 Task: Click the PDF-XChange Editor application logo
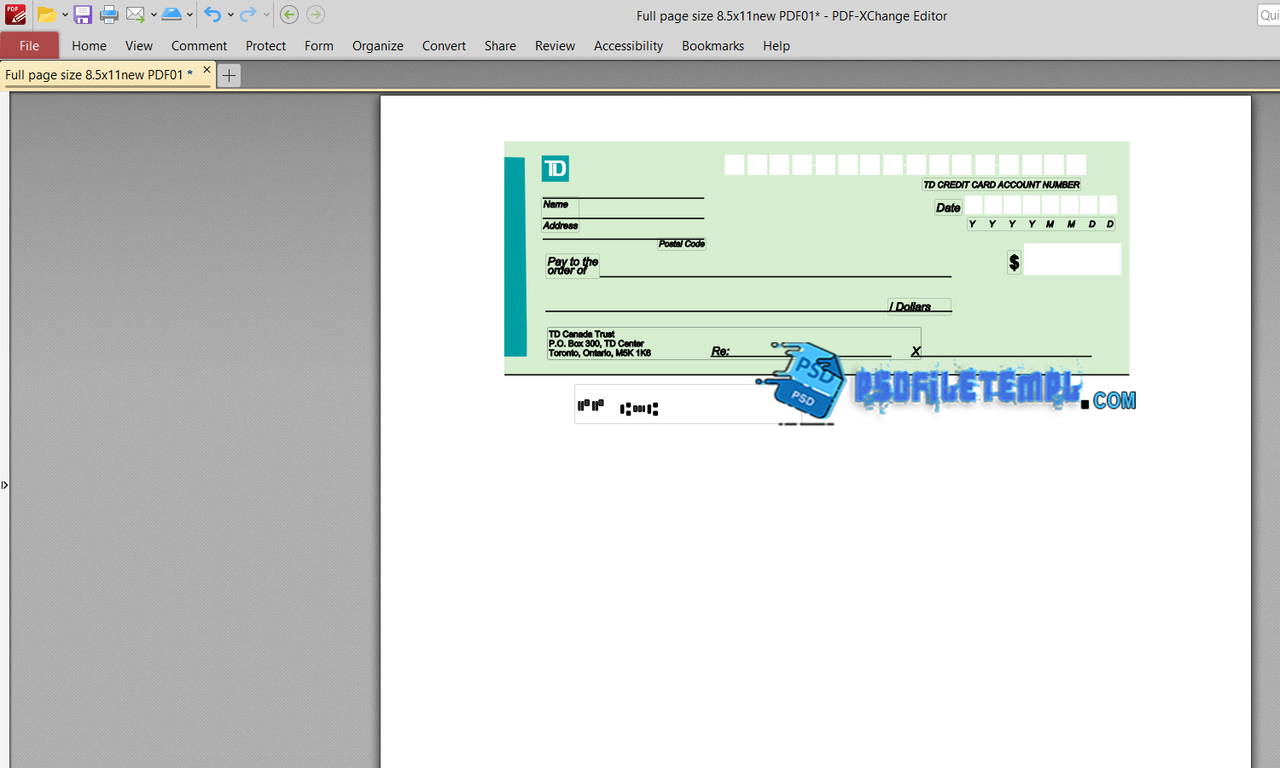pos(15,14)
